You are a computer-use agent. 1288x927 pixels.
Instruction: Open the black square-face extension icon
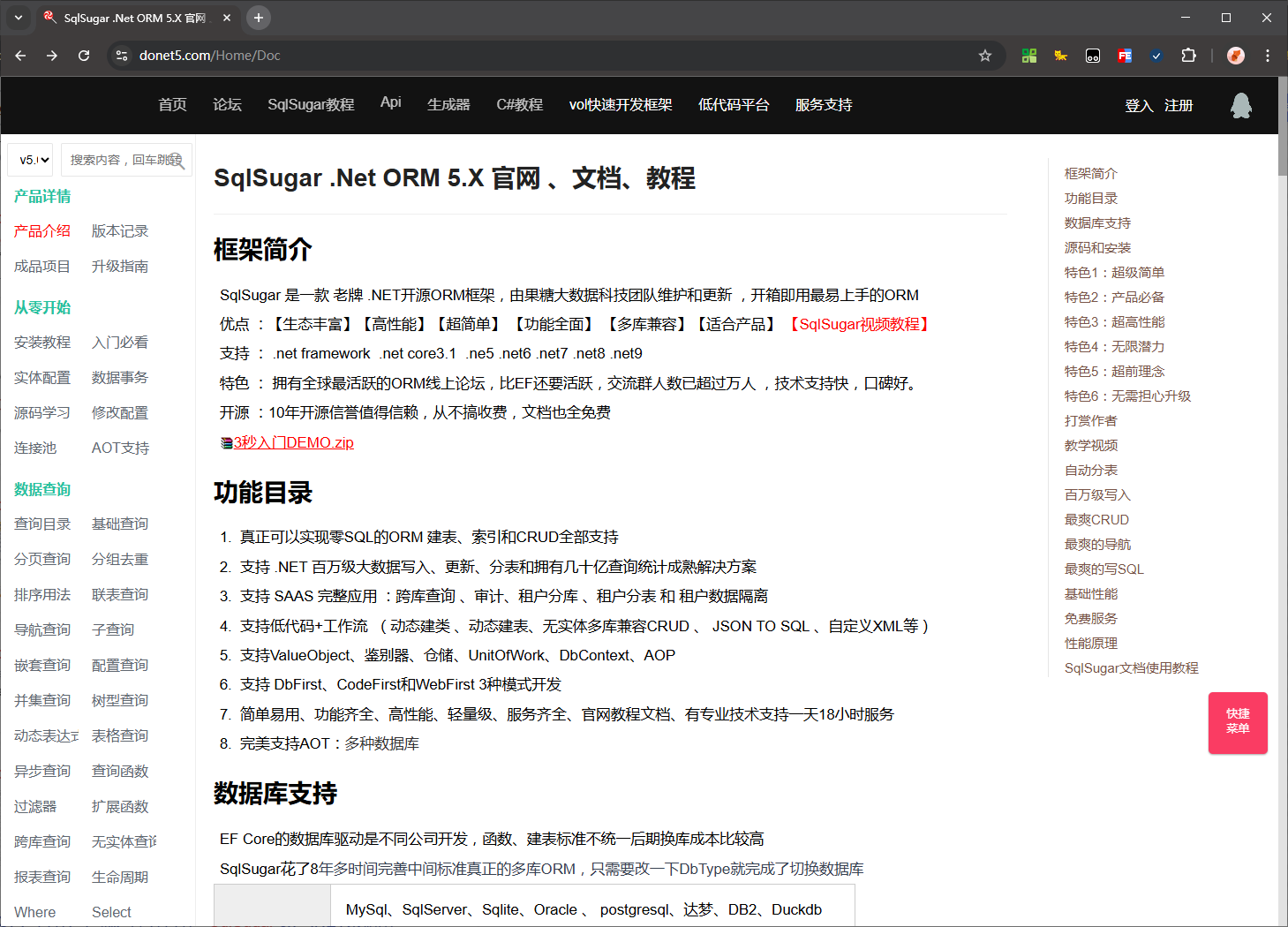[x=1093, y=56]
